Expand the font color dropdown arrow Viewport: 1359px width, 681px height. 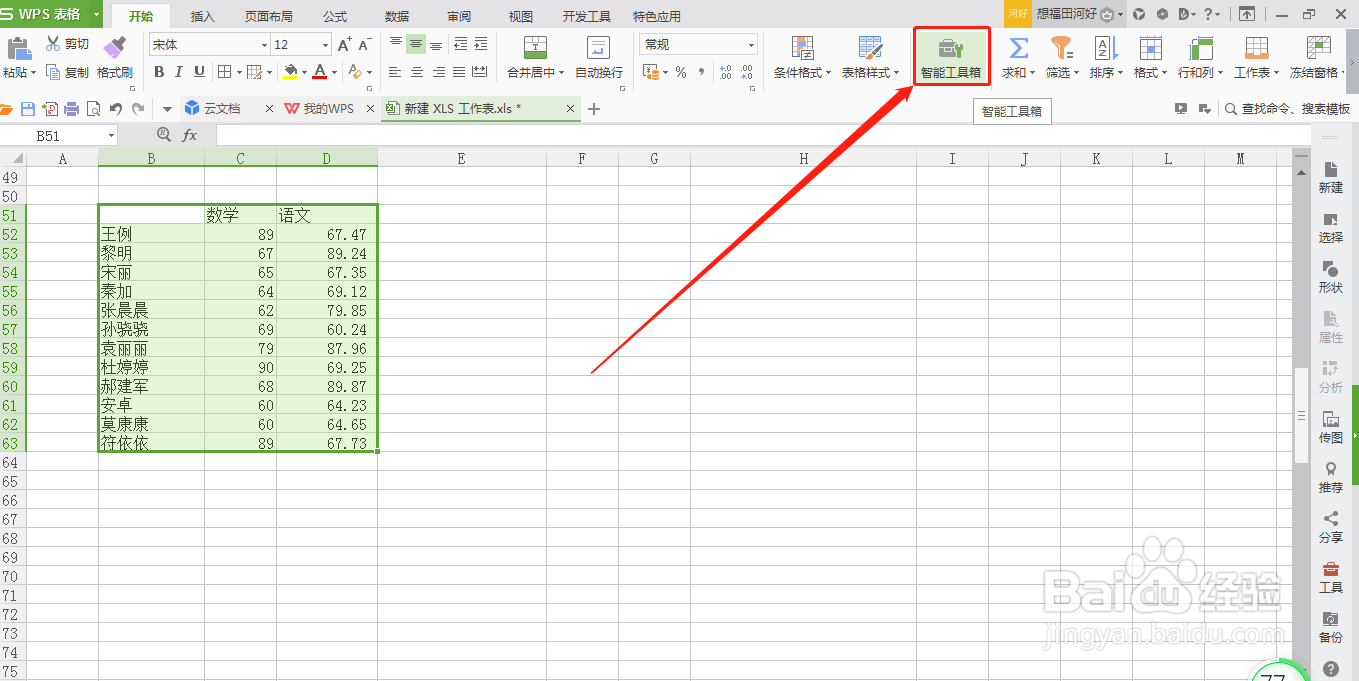333,72
